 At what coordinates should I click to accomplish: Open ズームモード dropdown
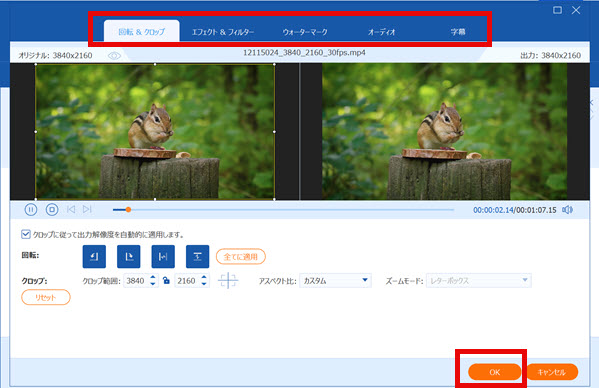[479, 281]
